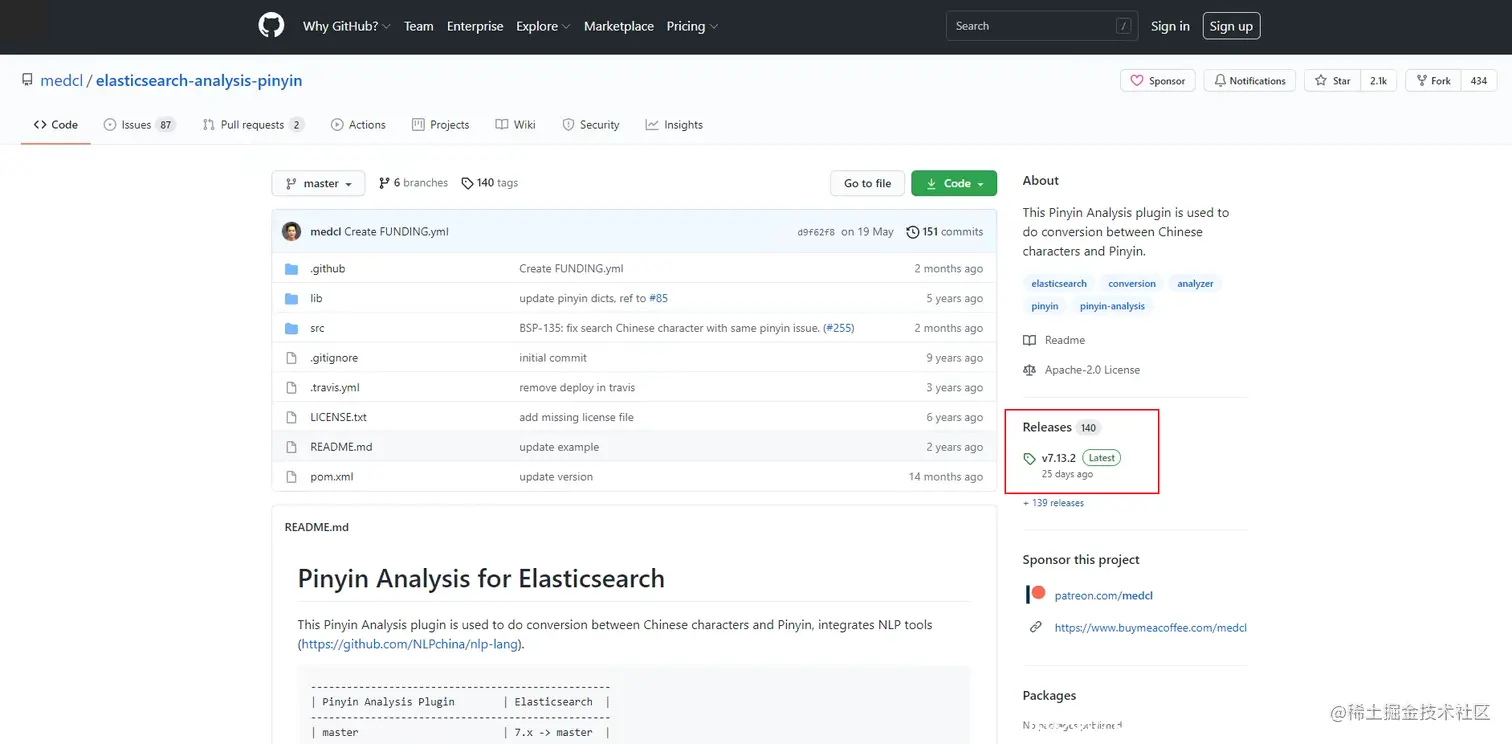Image resolution: width=1512 pixels, height=744 pixels.
Task: Open the medcl owner profile link
Action: pyautogui.click(x=62, y=81)
